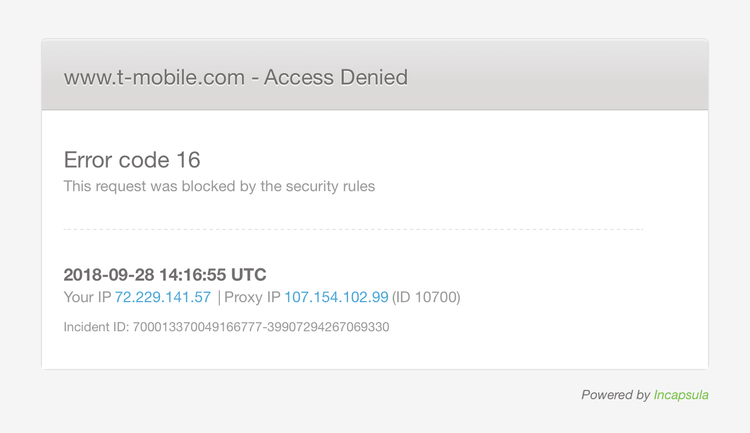Click the dashed divider line
This screenshot has height=433, width=750.
[353, 229]
